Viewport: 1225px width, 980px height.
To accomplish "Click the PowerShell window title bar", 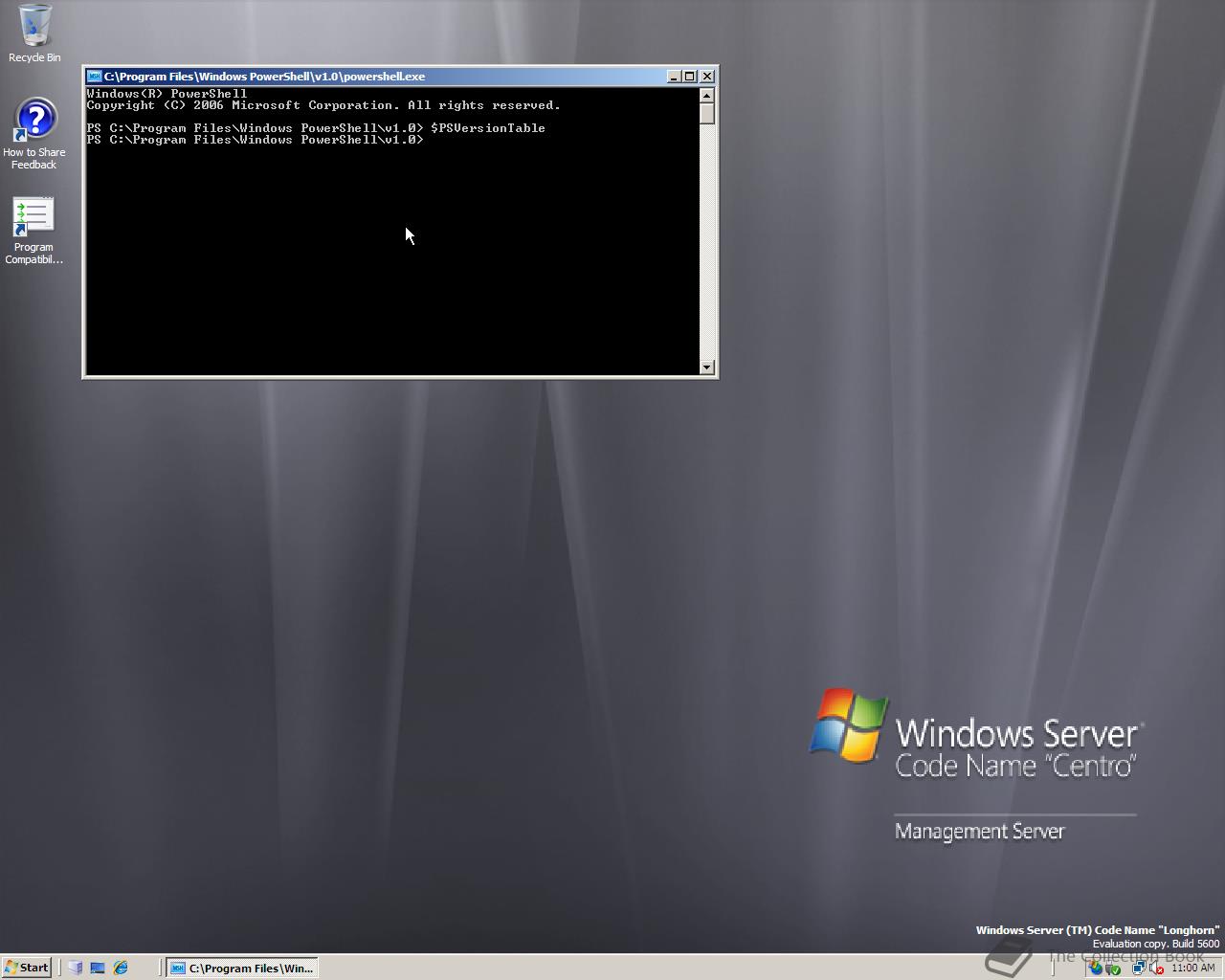I will (x=383, y=77).
